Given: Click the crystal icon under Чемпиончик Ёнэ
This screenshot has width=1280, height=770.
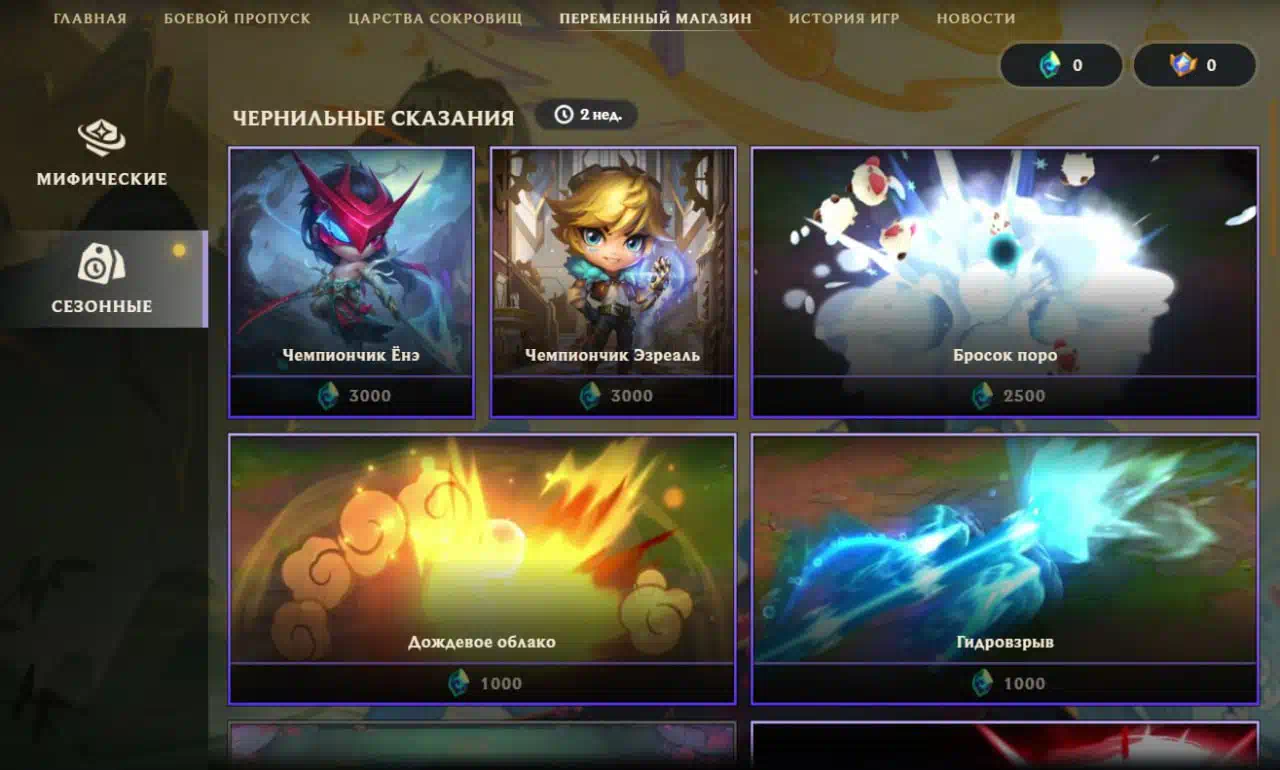Looking at the screenshot, I should click(329, 396).
